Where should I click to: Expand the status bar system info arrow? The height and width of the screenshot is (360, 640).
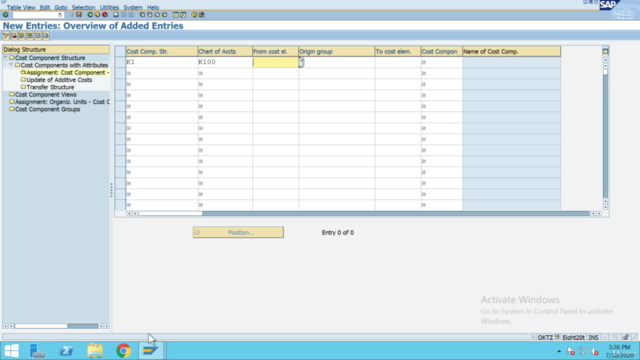pyautogui.click(x=533, y=337)
